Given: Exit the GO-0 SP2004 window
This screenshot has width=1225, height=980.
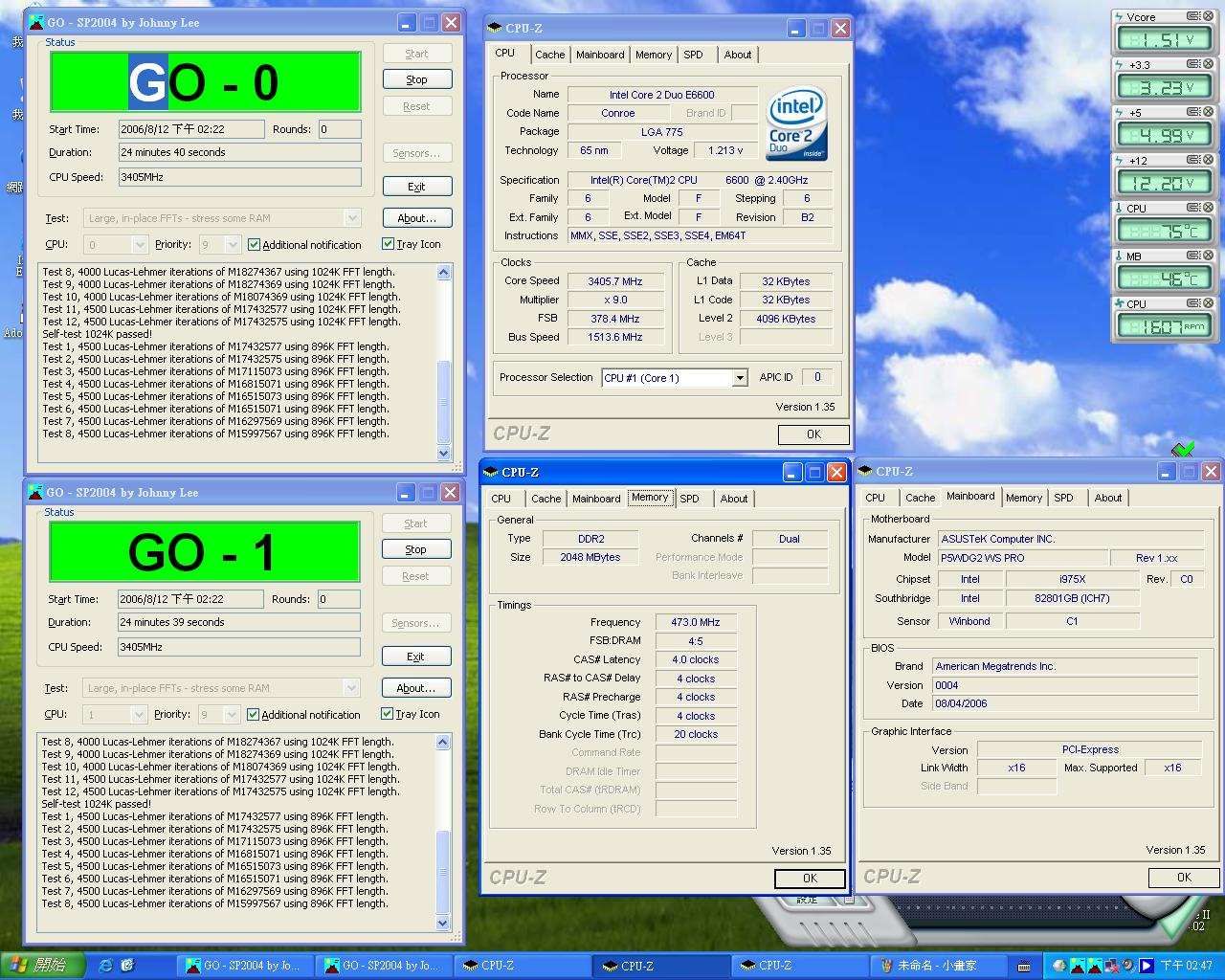Looking at the screenshot, I should click(416, 187).
